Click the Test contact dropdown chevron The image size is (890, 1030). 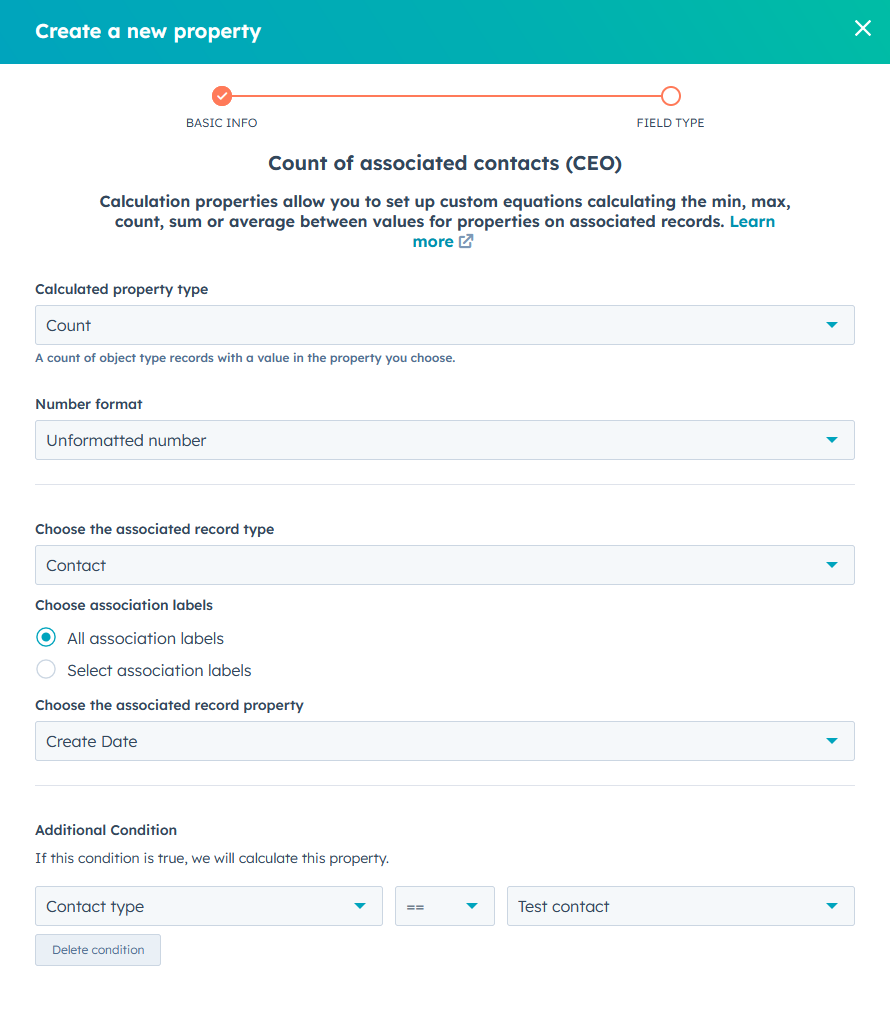(x=831, y=906)
